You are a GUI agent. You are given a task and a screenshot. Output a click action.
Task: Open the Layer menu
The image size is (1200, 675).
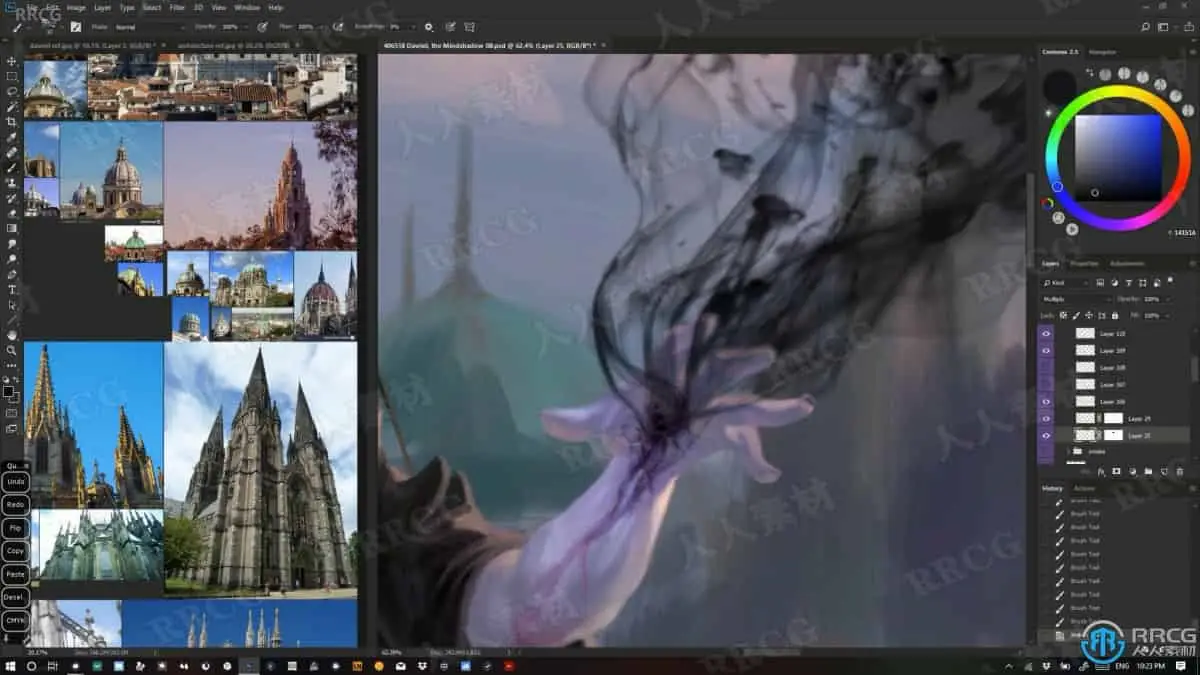coord(101,7)
